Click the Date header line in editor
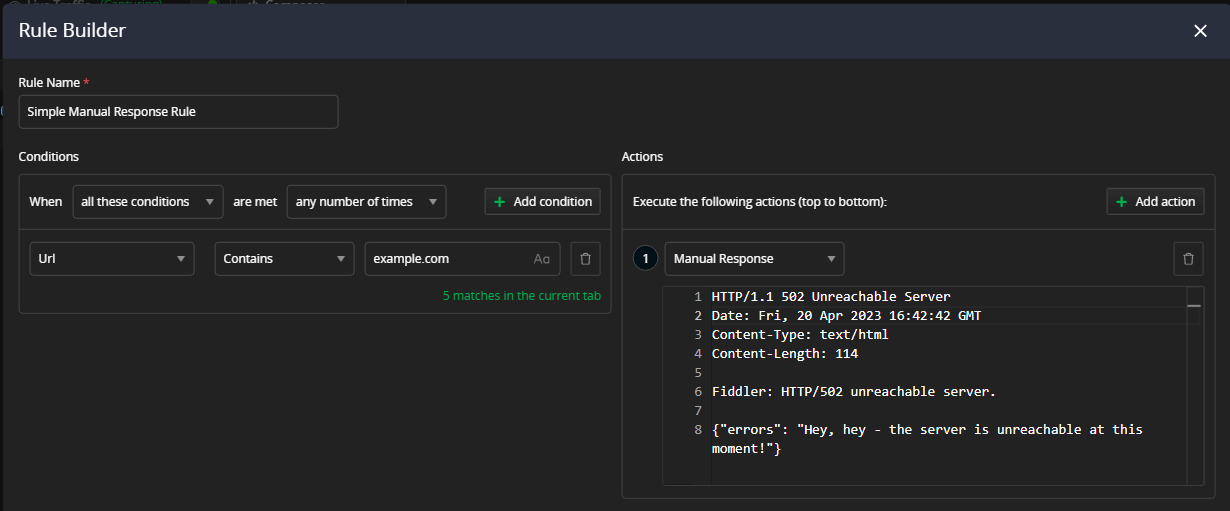The width and height of the screenshot is (1230, 511). tap(846, 316)
